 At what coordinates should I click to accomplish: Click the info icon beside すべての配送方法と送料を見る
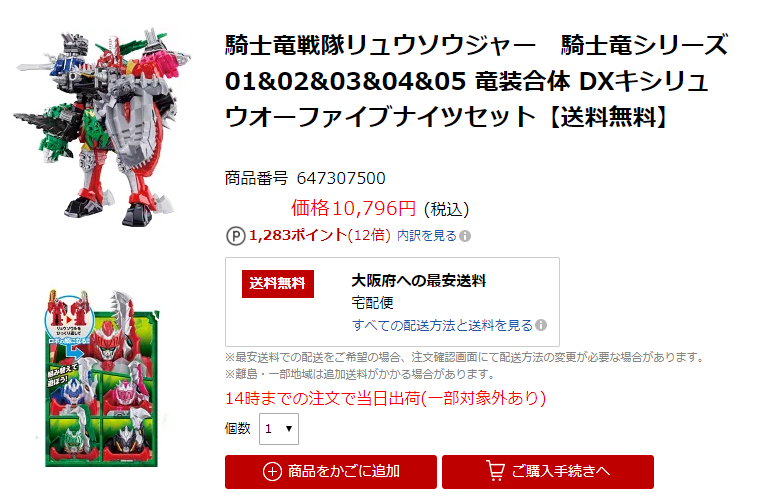[541, 325]
